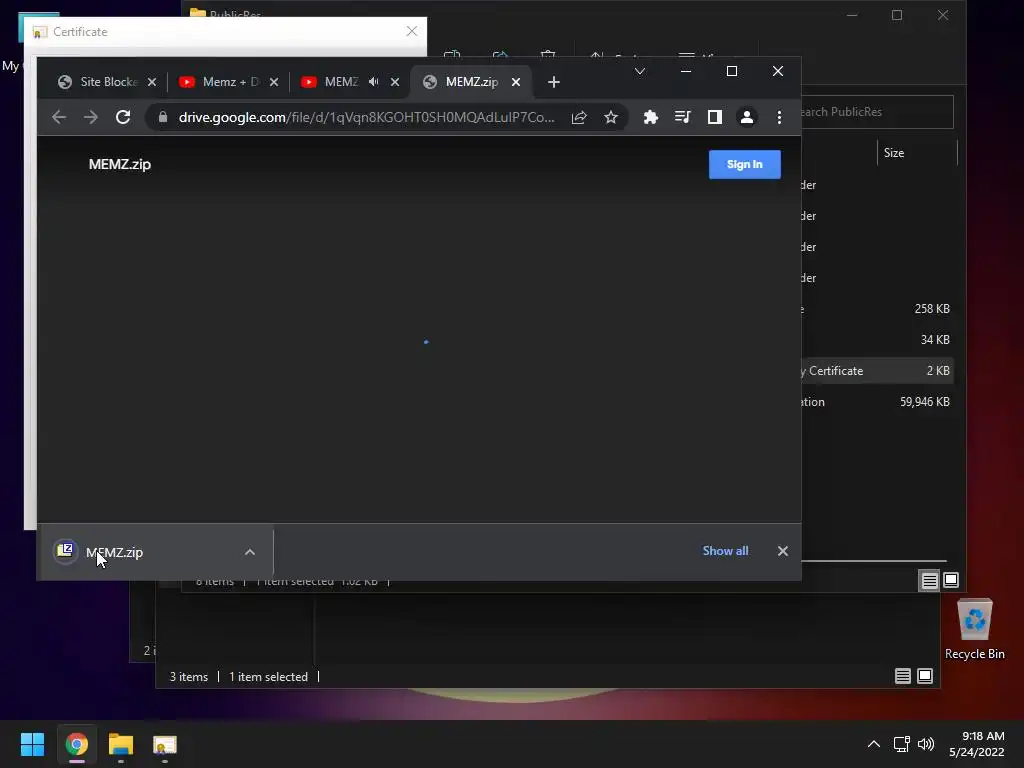Go back with the Chrome back arrow
Screen dimensions: 1024x768
(x=59, y=118)
